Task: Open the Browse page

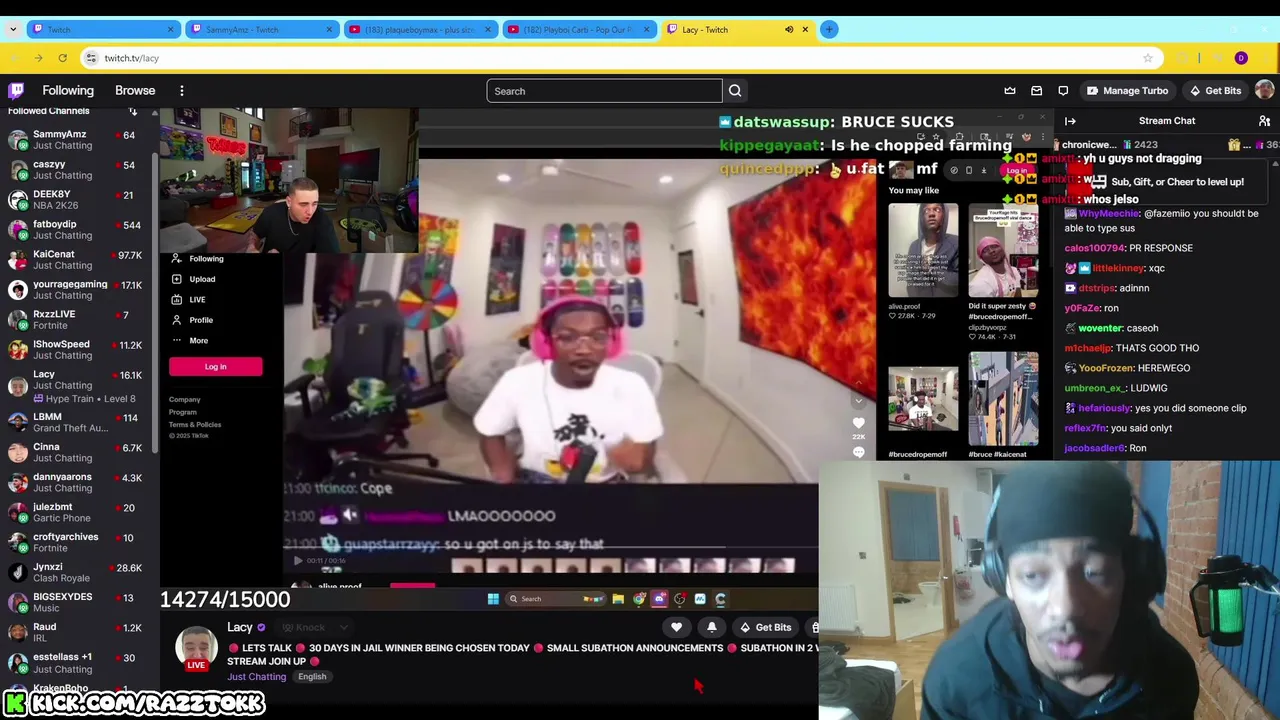Action: click(135, 91)
